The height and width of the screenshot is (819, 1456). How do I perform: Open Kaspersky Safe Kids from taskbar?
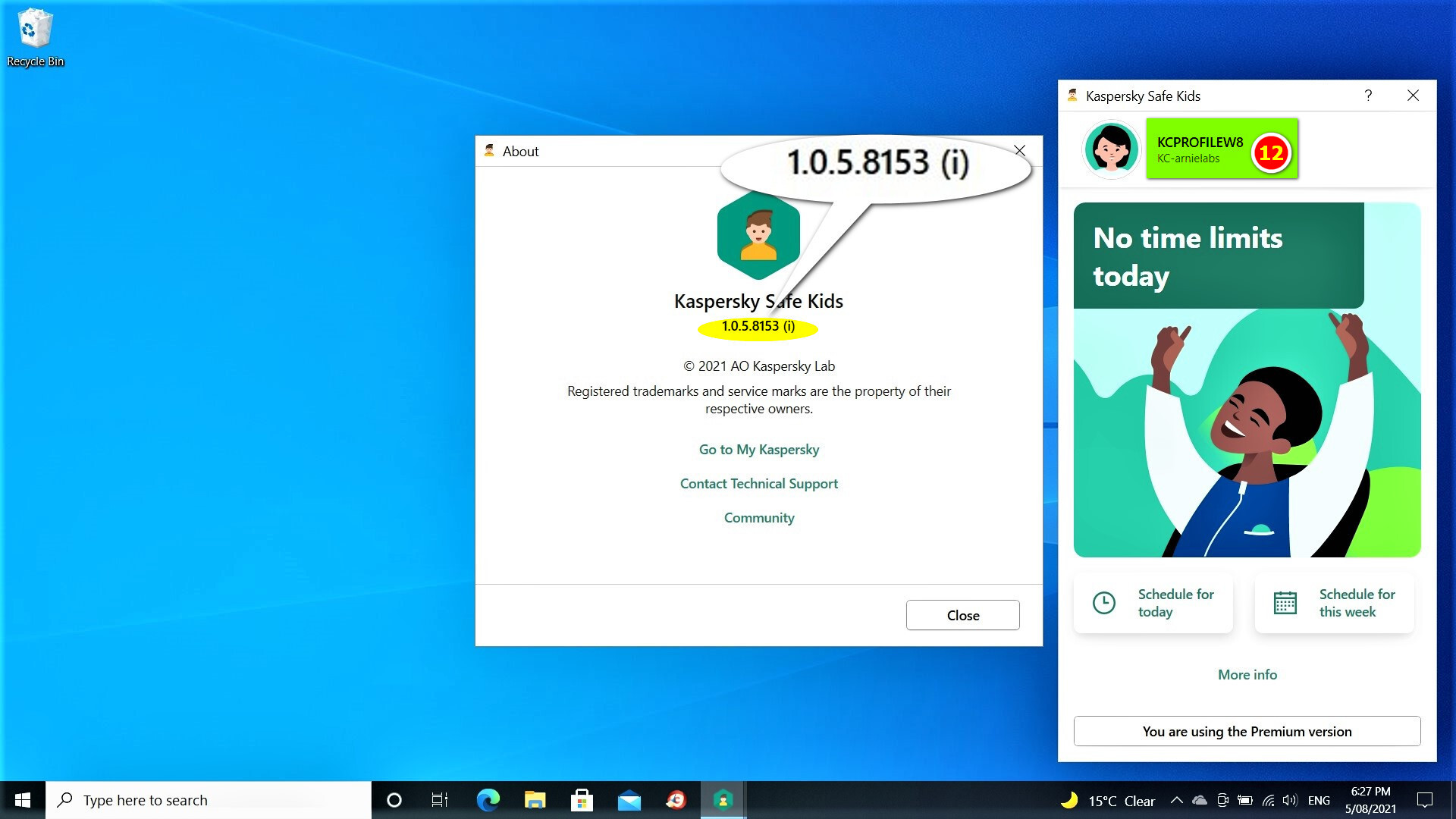[x=723, y=800]
